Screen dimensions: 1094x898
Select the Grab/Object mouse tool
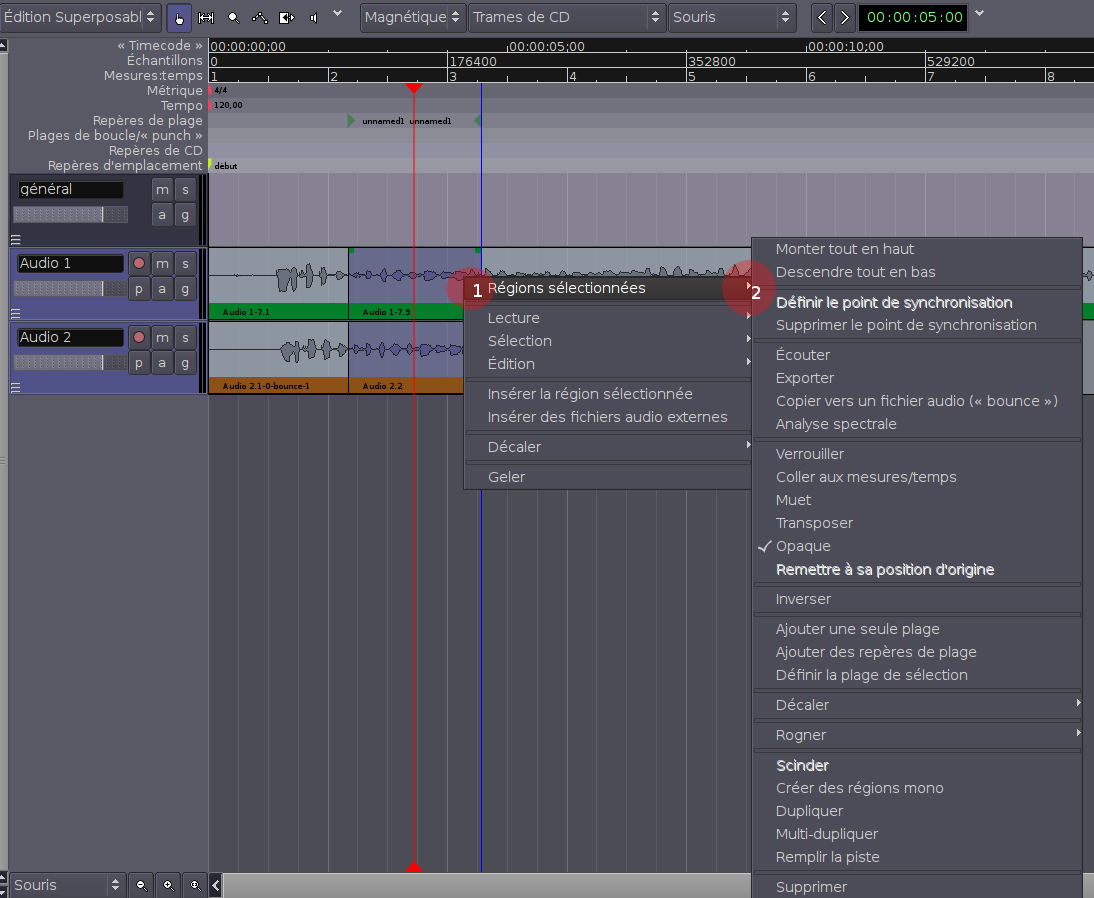178,17
